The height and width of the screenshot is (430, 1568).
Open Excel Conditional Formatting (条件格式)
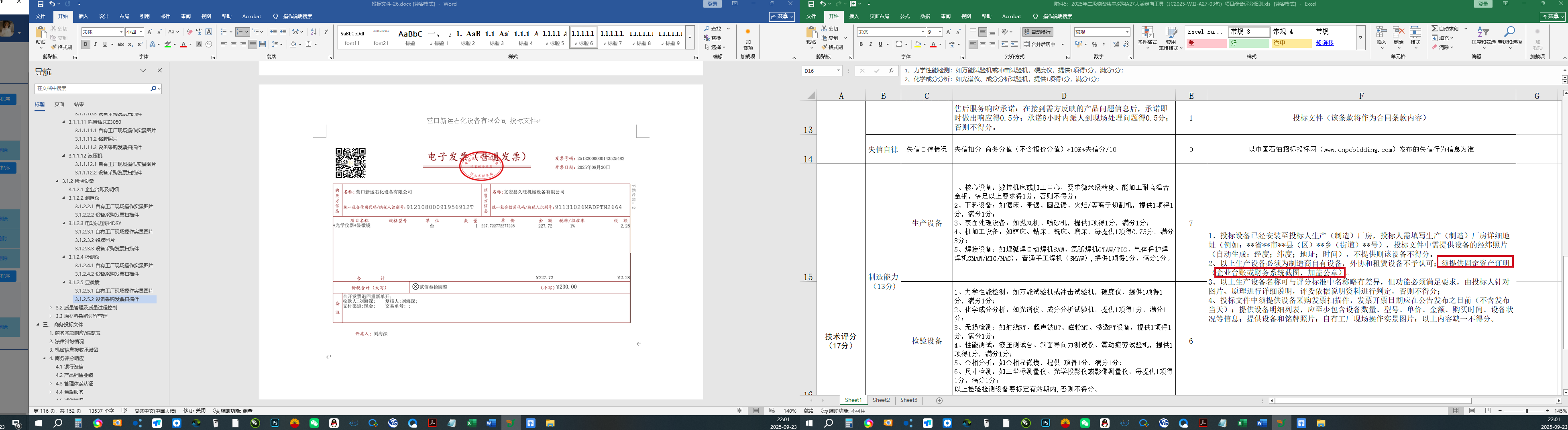pyautogui.click(x=1147, y=38)
